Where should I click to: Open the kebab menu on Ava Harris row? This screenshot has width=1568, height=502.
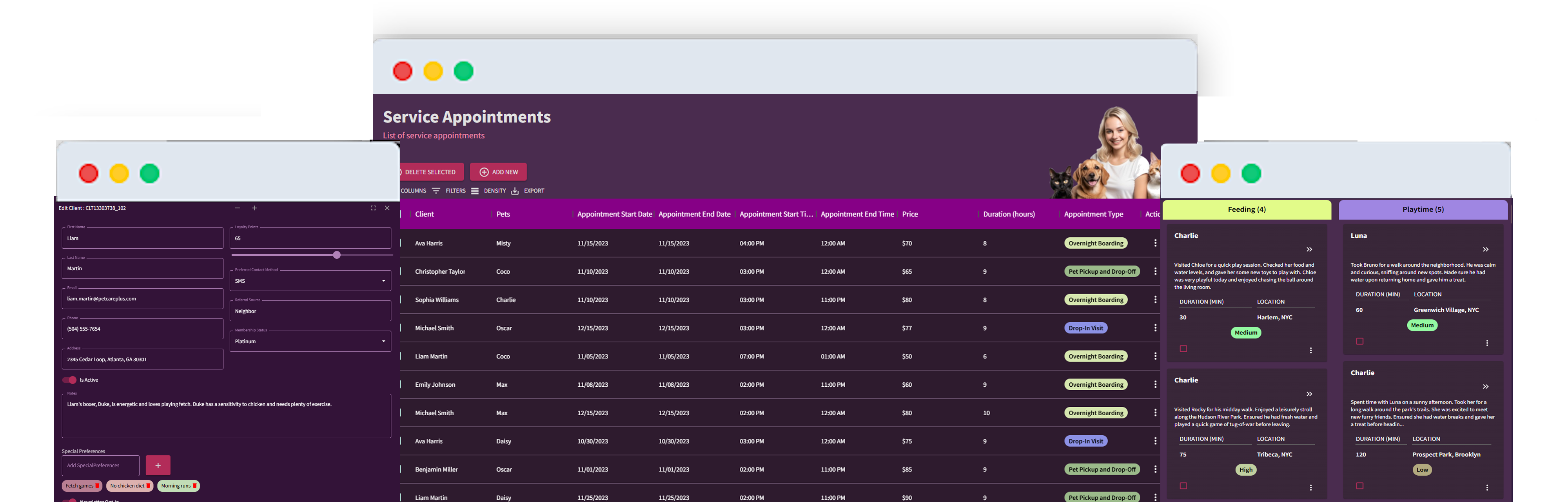1155,243
